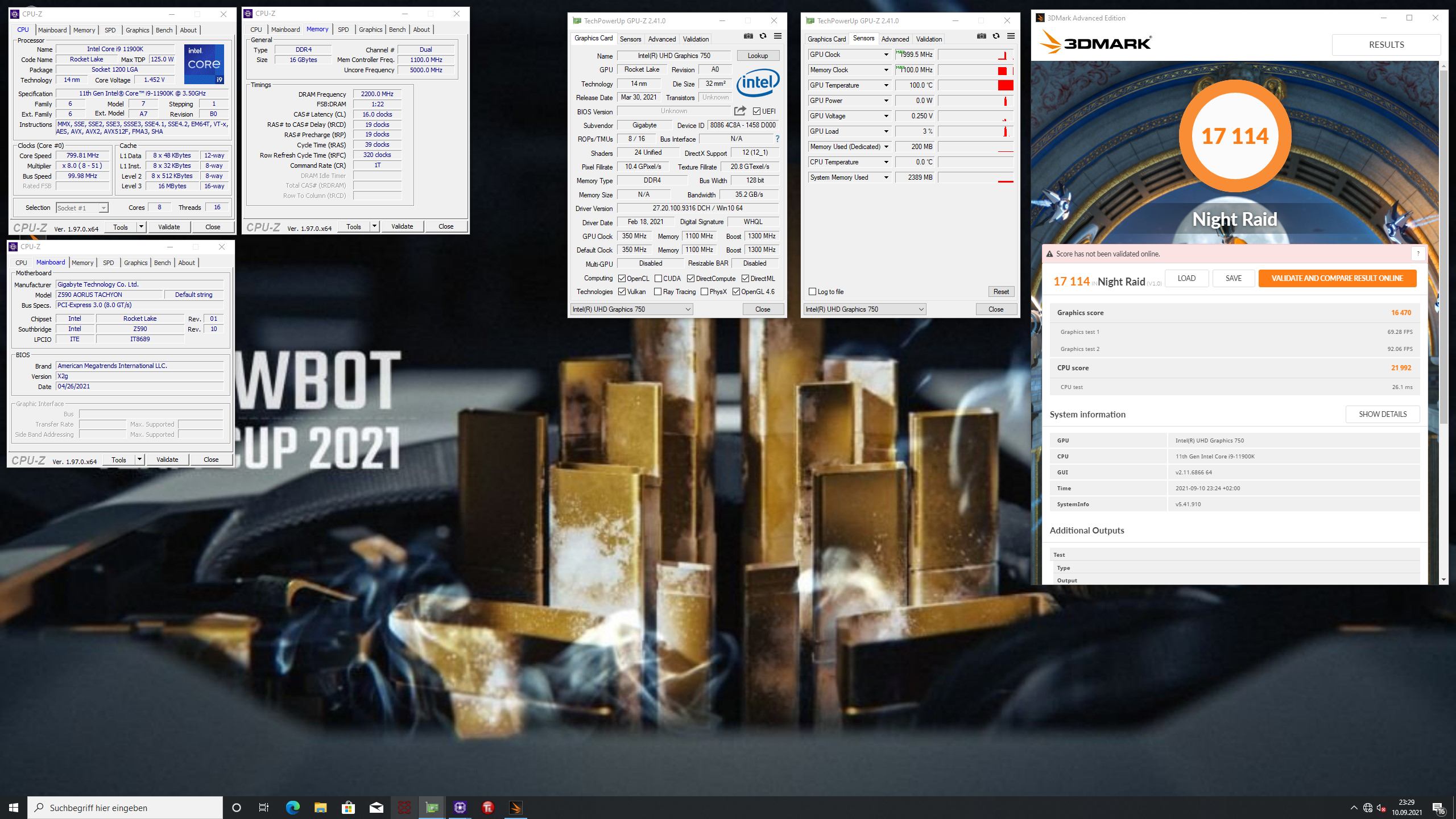This screenshot has height=819, width=1456.
Task: Open the GPU Clock sensor dropdown
Action: pyautogui.click(x=886, y=55)
